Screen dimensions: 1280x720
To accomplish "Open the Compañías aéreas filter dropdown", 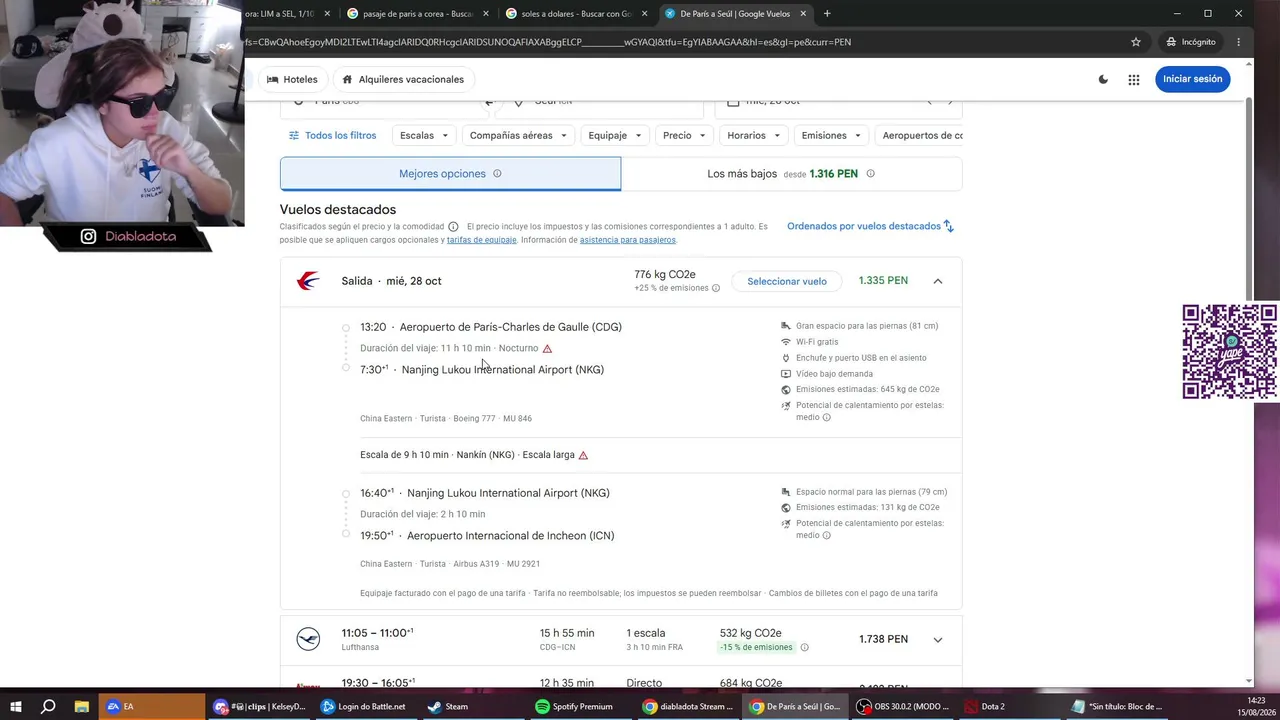I will pyautogui.click(x=518, y=135).
